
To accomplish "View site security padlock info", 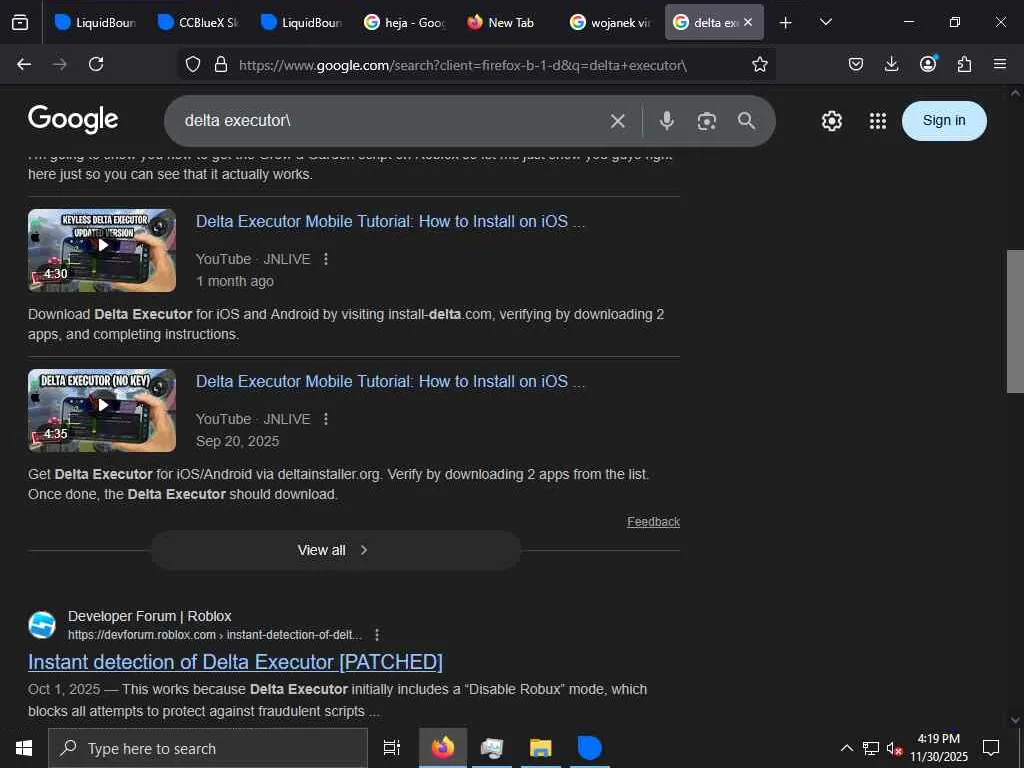I will pos(221,64).
